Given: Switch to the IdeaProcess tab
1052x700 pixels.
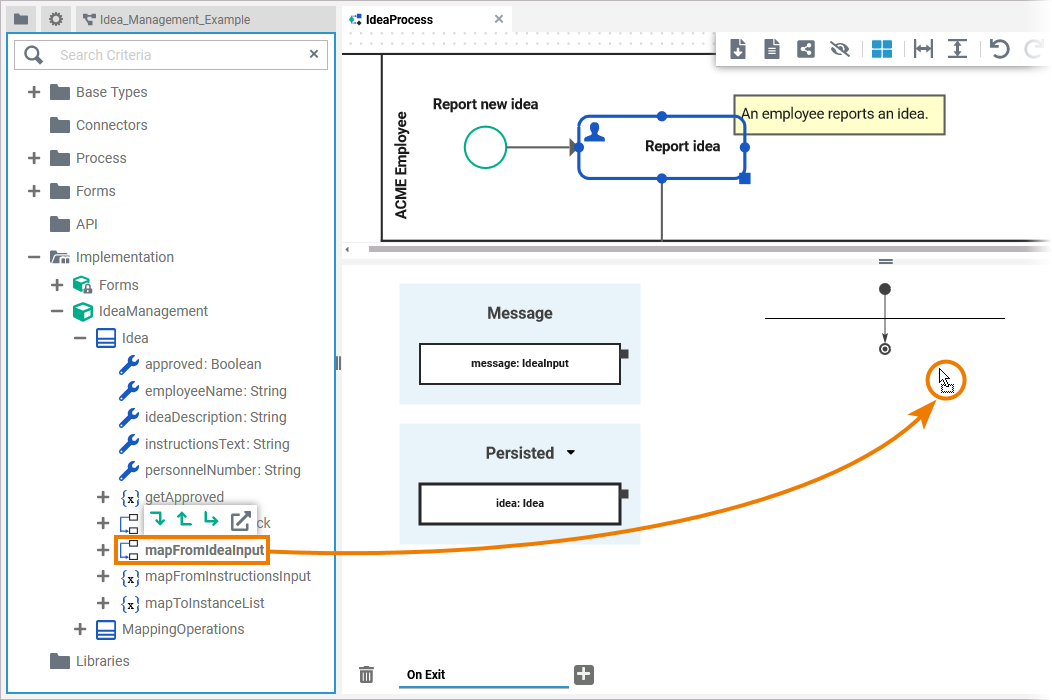Looking at the screenshot, I should (x=399, y=19).
